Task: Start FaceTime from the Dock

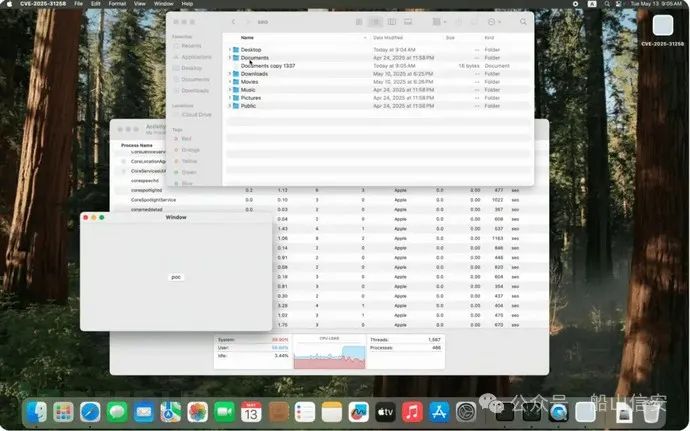Action: tap(224, 412)
